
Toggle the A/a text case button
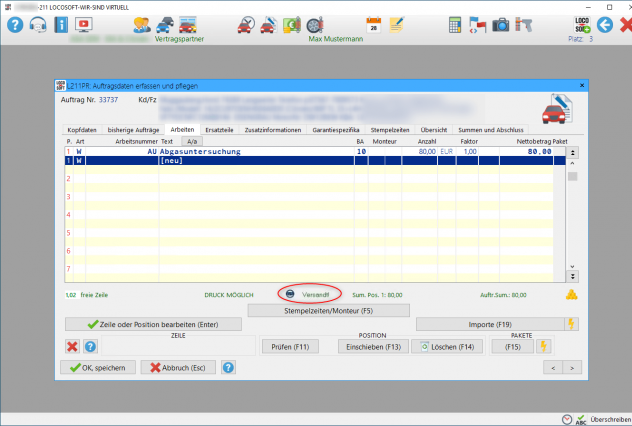tap(191, 142)
